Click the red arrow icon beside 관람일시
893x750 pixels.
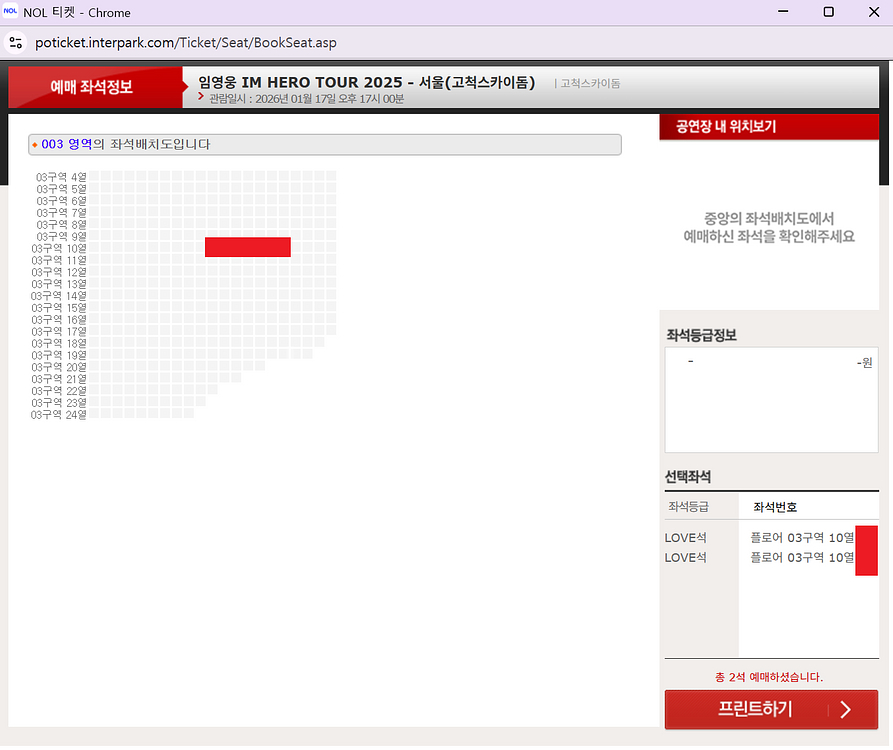(201, 97)
